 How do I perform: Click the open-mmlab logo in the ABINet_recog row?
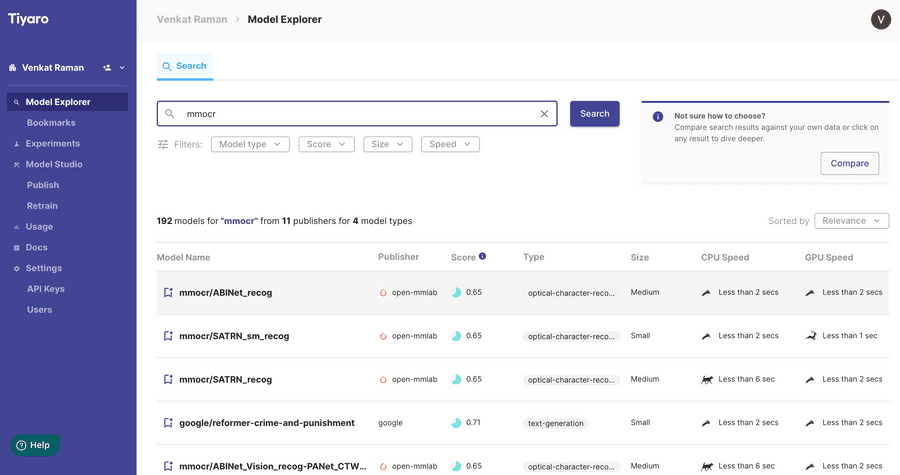click(383, 293)
